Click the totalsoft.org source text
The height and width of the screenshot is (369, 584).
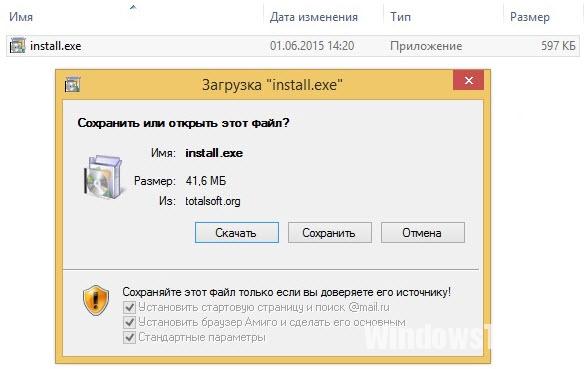213,201
